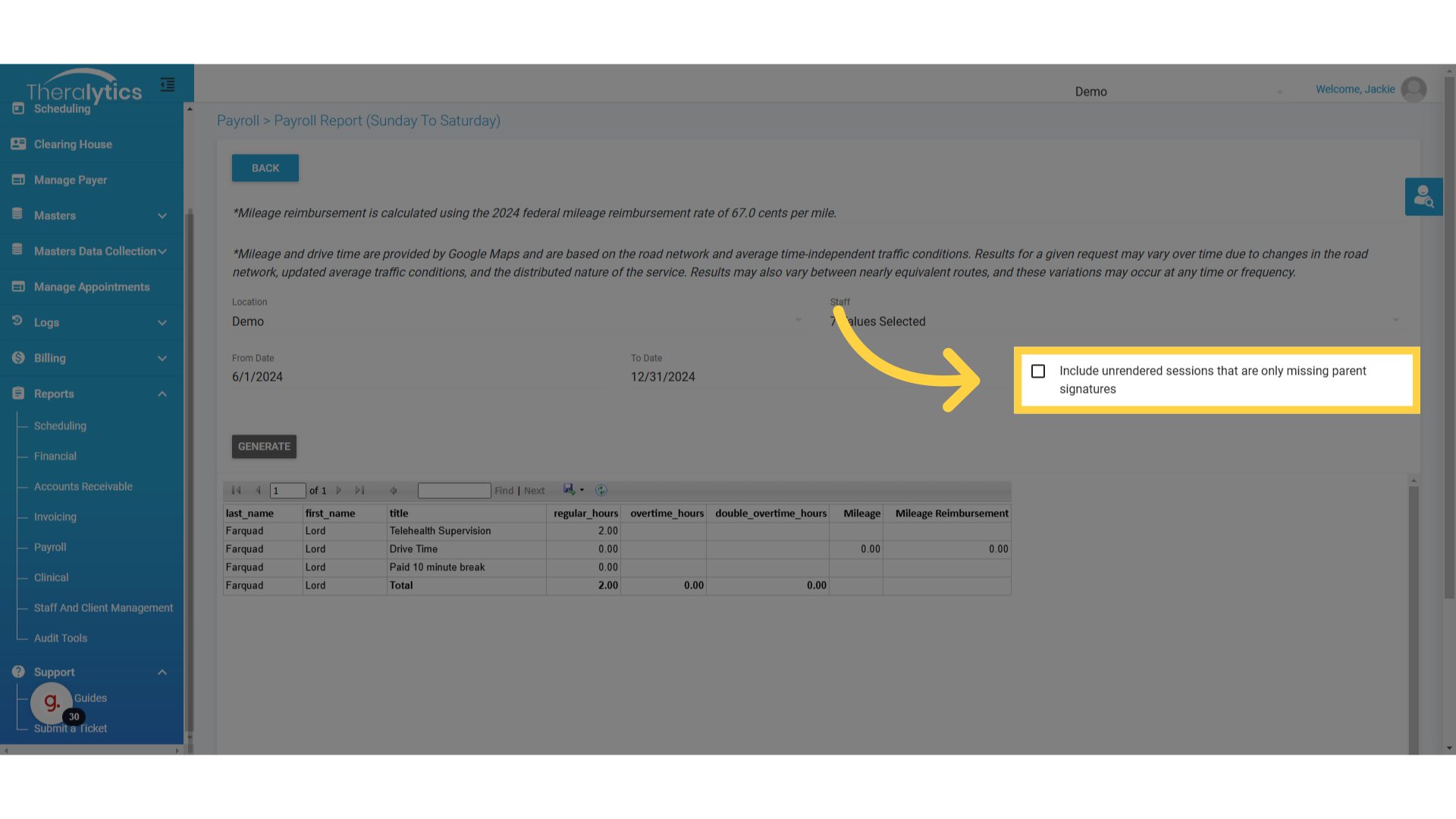
Task: Open Audit Tools in the sidebar
Action: point(61,639)
